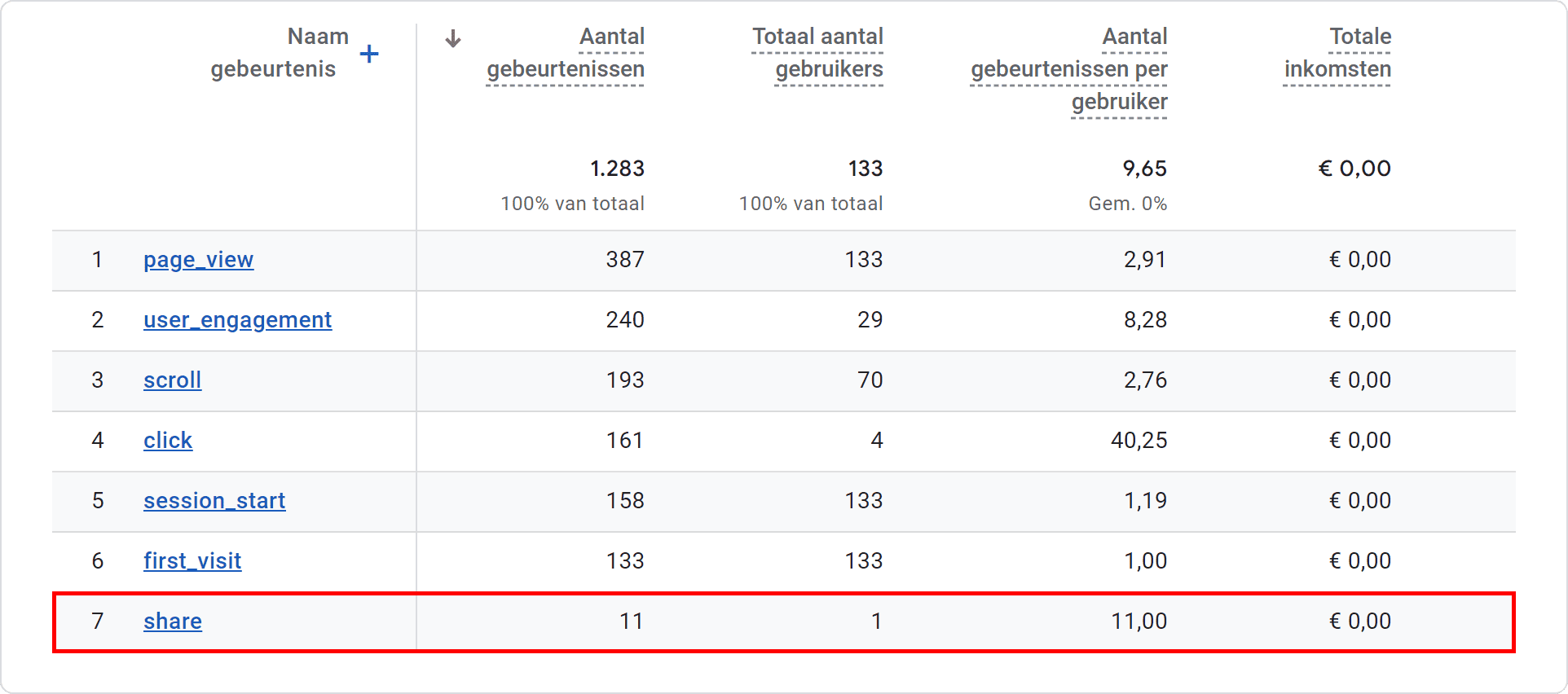The image size is (1568, 694).
Task: Click the plus icon to add dimension
Action: 369,54
